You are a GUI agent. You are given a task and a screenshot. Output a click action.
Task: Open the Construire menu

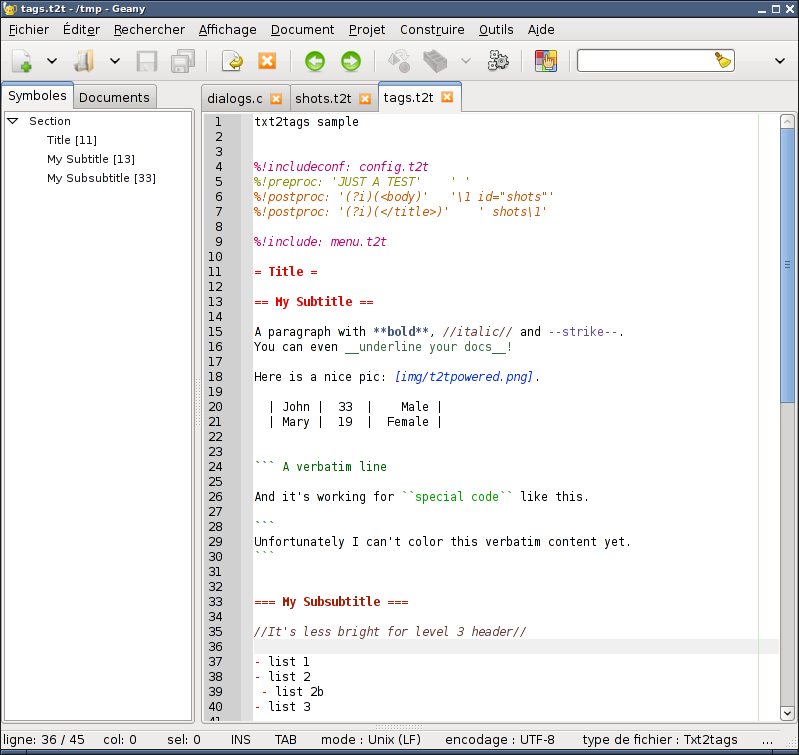pos(432,30)
